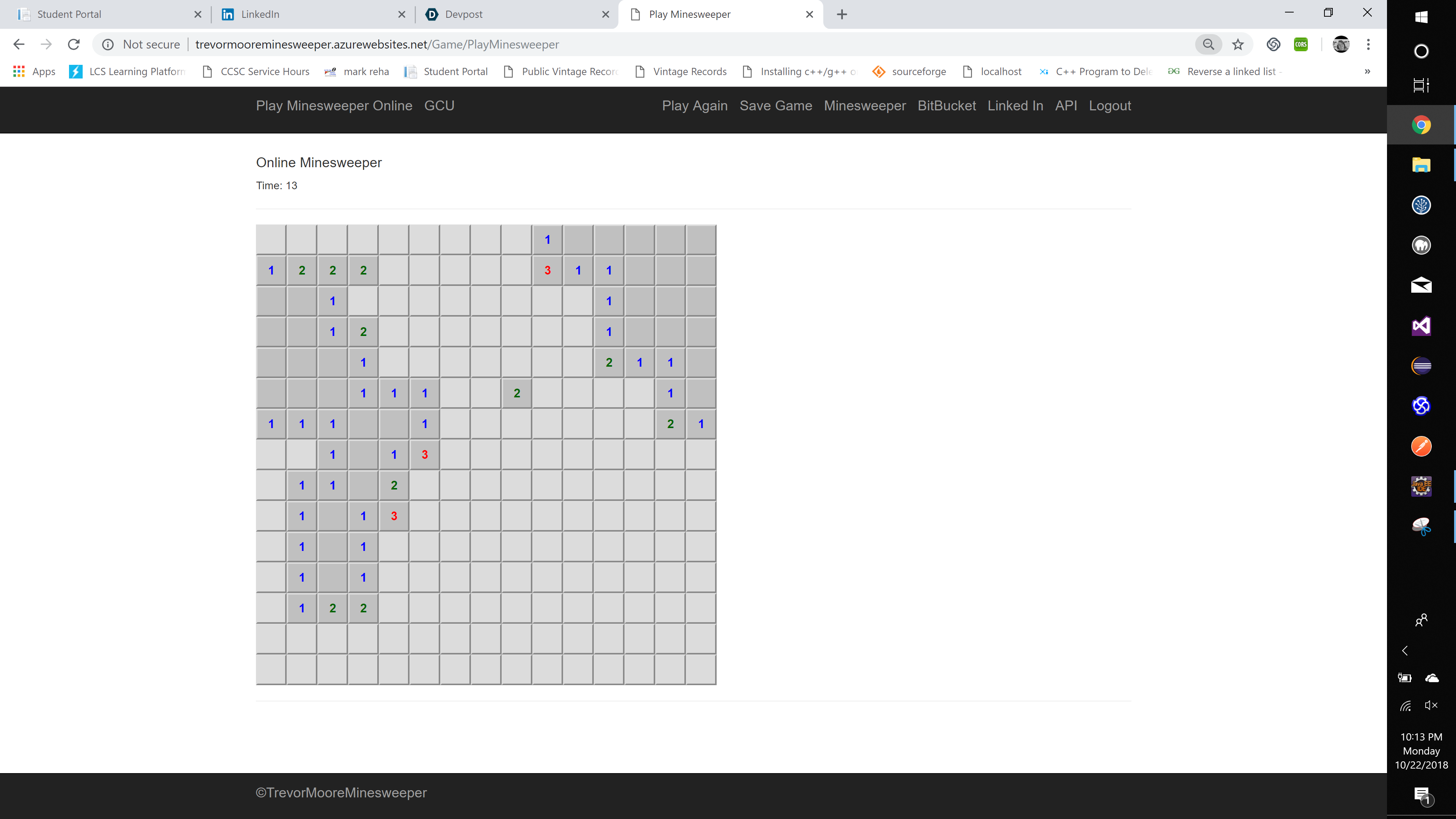Click the bookmark star icon

coord(1238,44)
